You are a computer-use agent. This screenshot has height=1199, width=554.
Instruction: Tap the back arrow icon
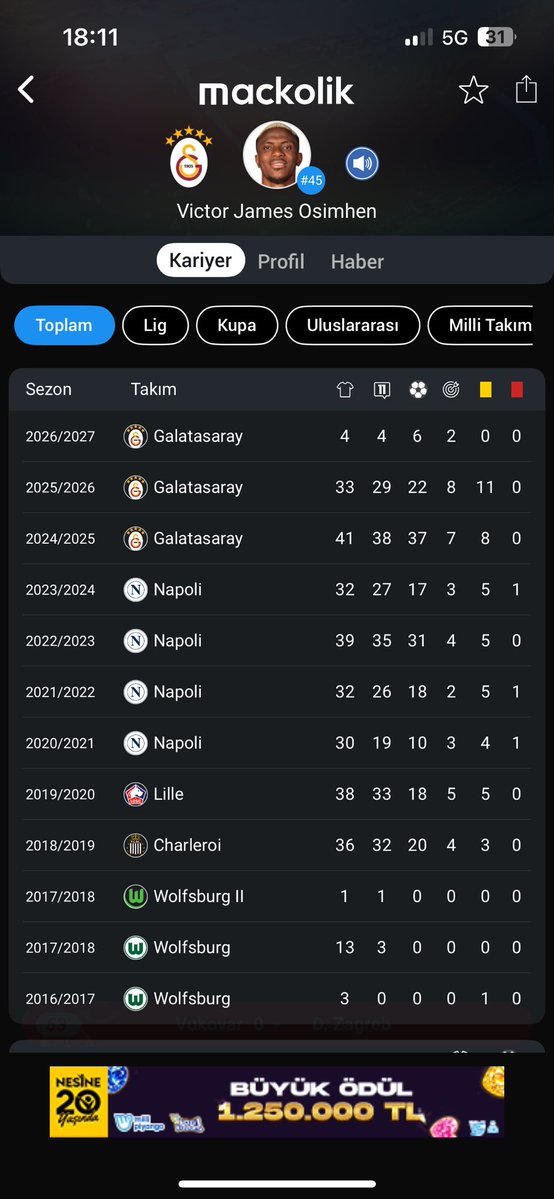pyautogui.click(x=26, y=89)
